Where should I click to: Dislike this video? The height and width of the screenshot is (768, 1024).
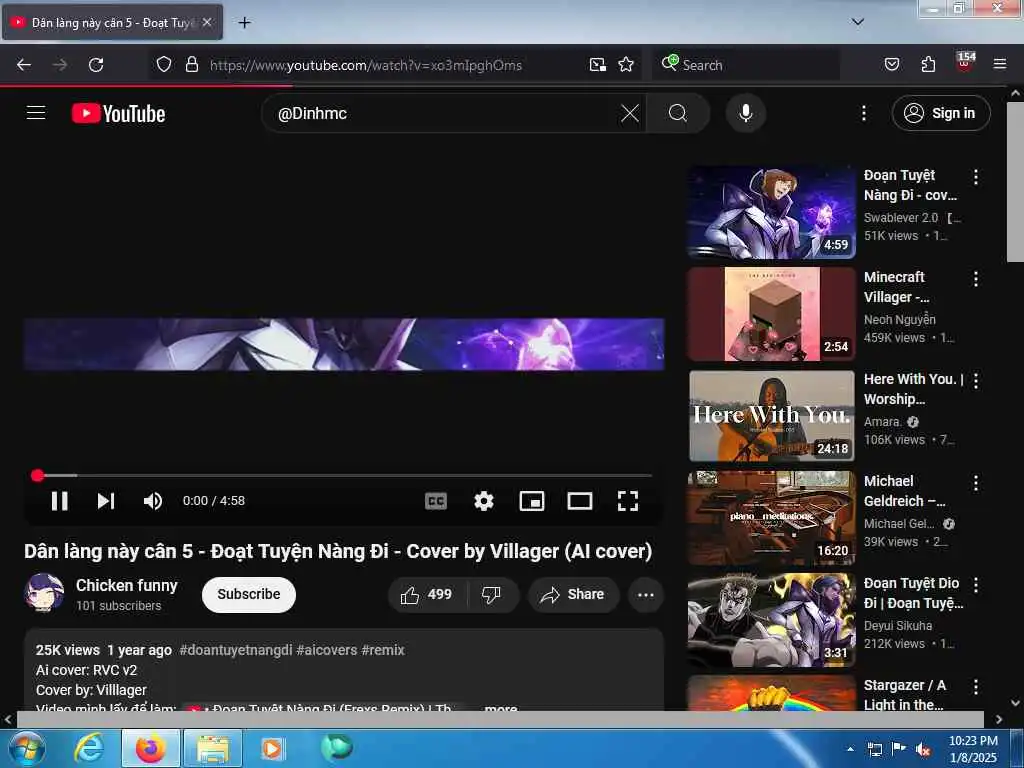(492, 594)
